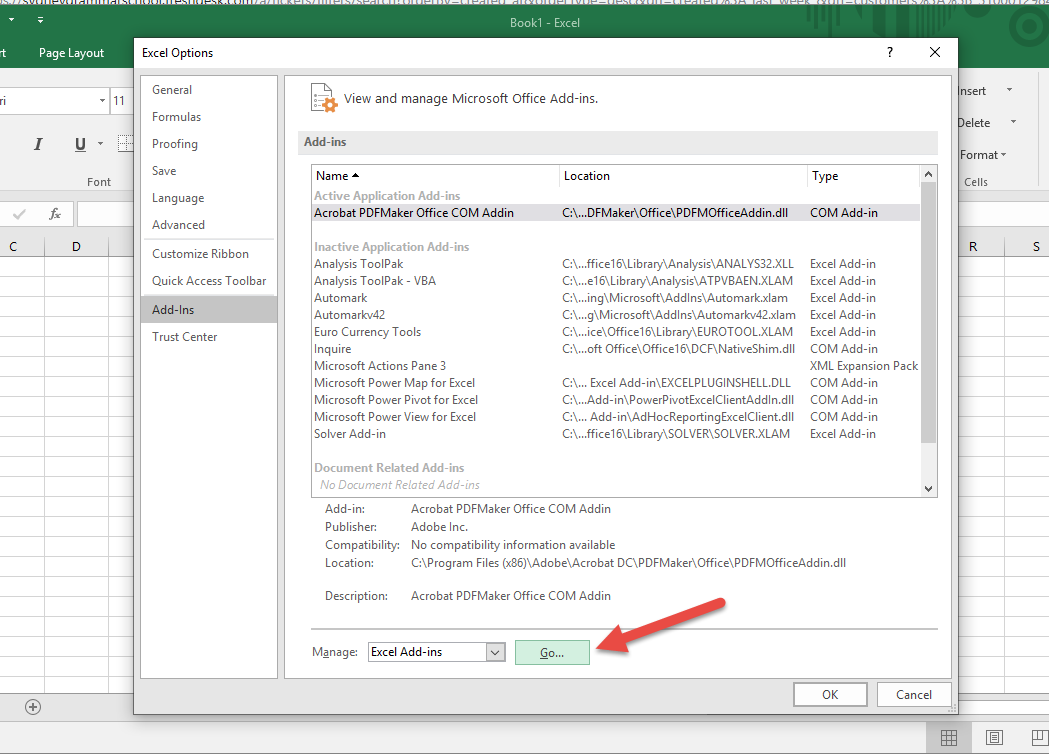Open the Advanced options category
1049x754 pixels.
pos(178,225)
